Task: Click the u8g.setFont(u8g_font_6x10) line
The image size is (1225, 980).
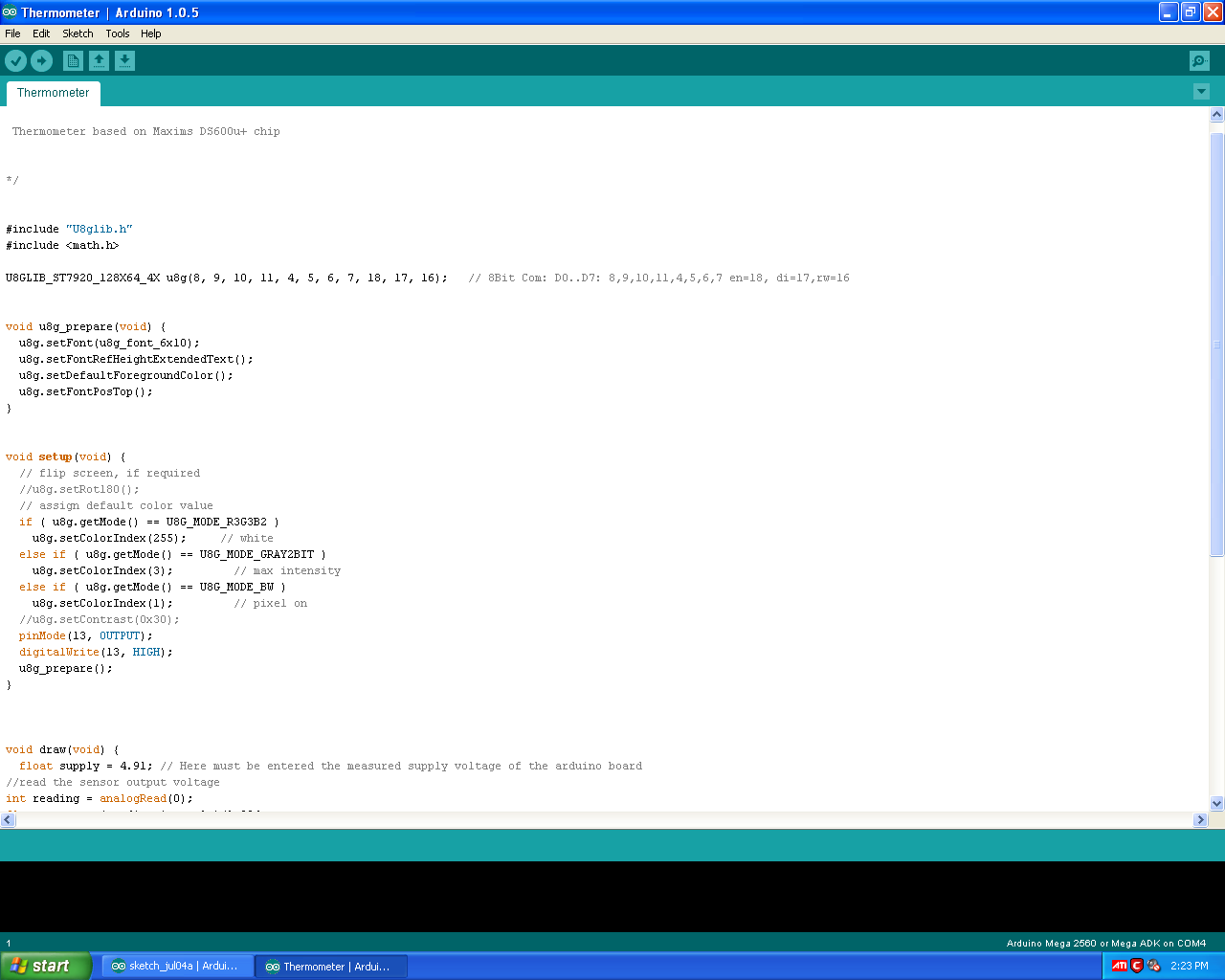Action: (x=109, y=344)
